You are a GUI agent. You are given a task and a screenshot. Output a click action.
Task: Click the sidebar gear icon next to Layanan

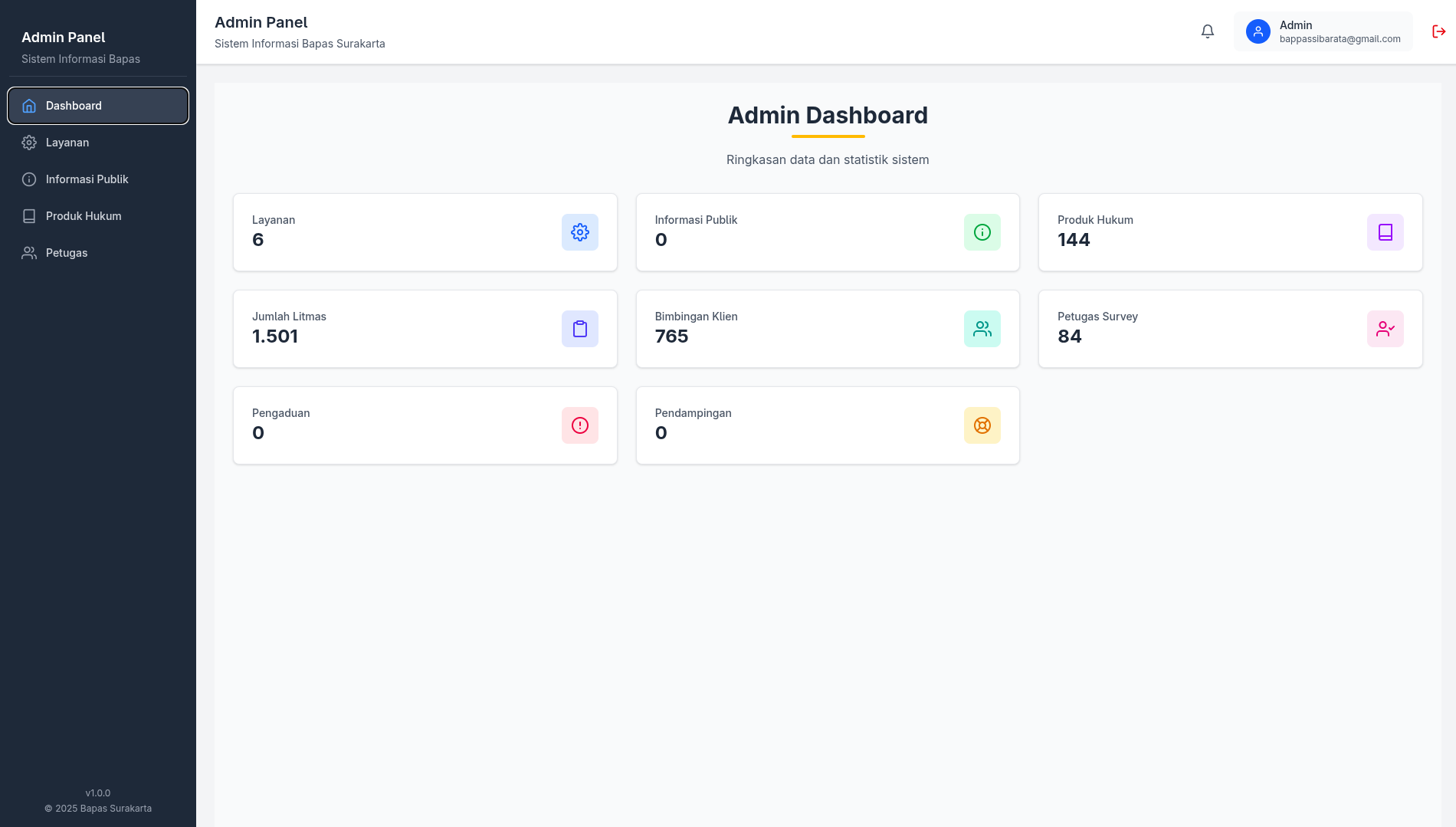(29, 143)
